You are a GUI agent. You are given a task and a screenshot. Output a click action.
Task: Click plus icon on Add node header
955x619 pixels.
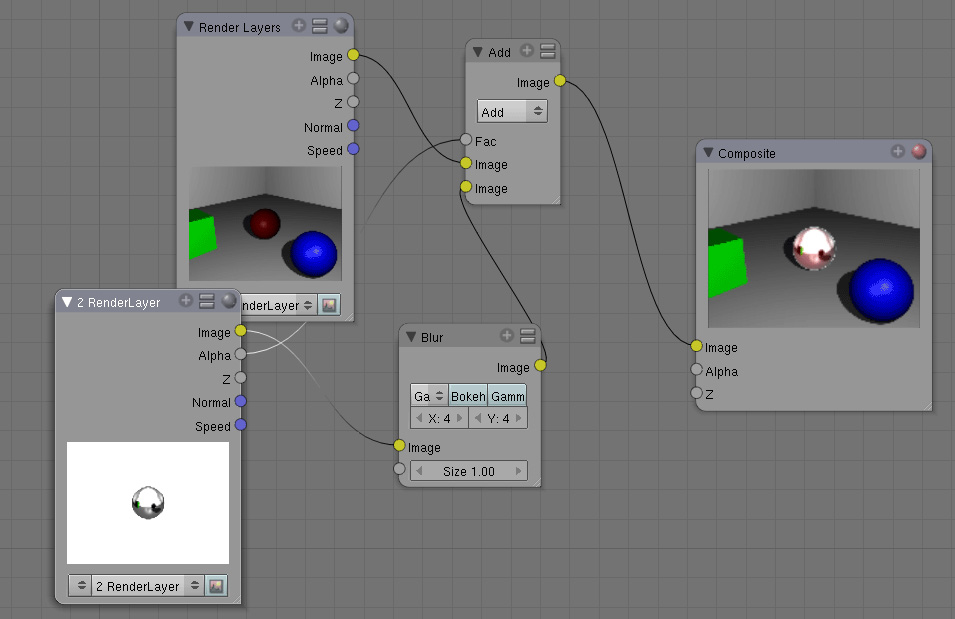point(527,51)
